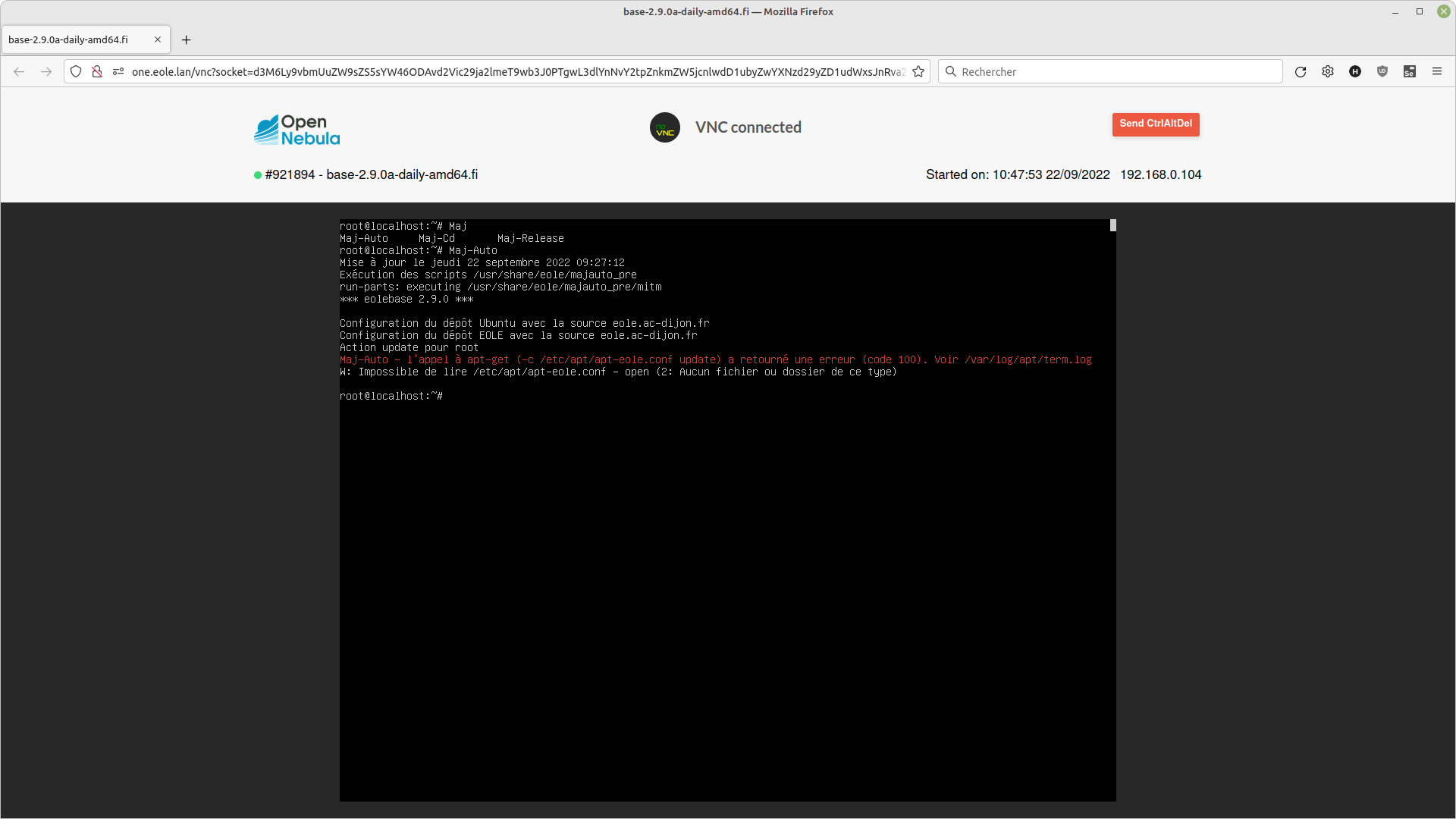Viewport: 1456px width, 819px height.
Task: Close the base-2.9.0a-daily-amd64.fi tab
Action: click(x=158, y=40)
